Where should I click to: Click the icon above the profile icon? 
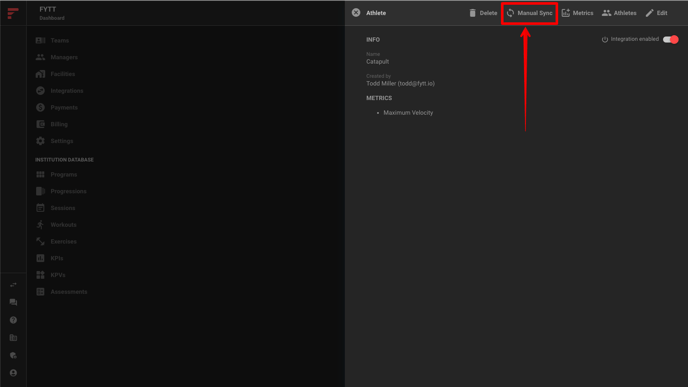coord(13,355)
